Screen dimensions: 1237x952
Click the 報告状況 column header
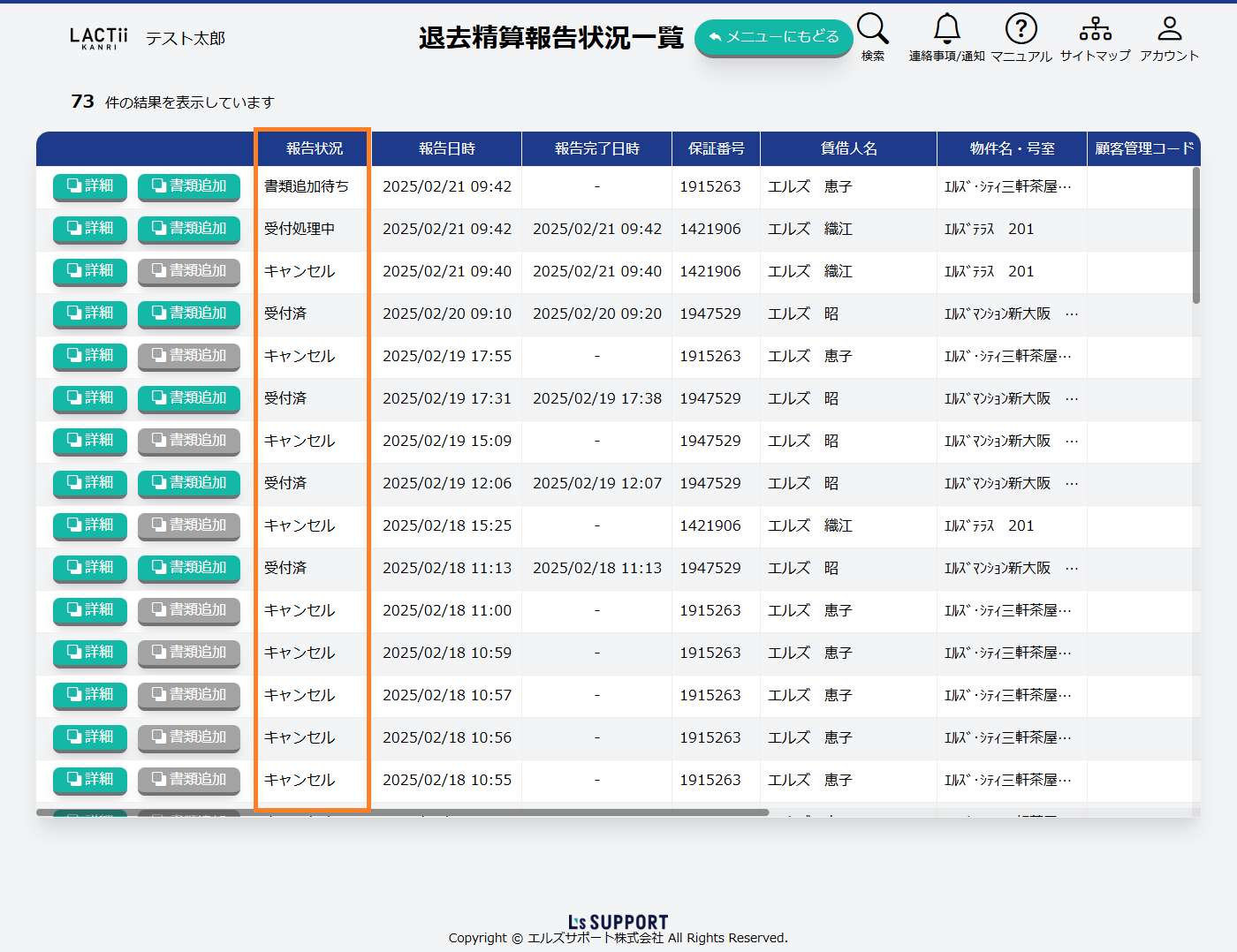tap(314, 148)
